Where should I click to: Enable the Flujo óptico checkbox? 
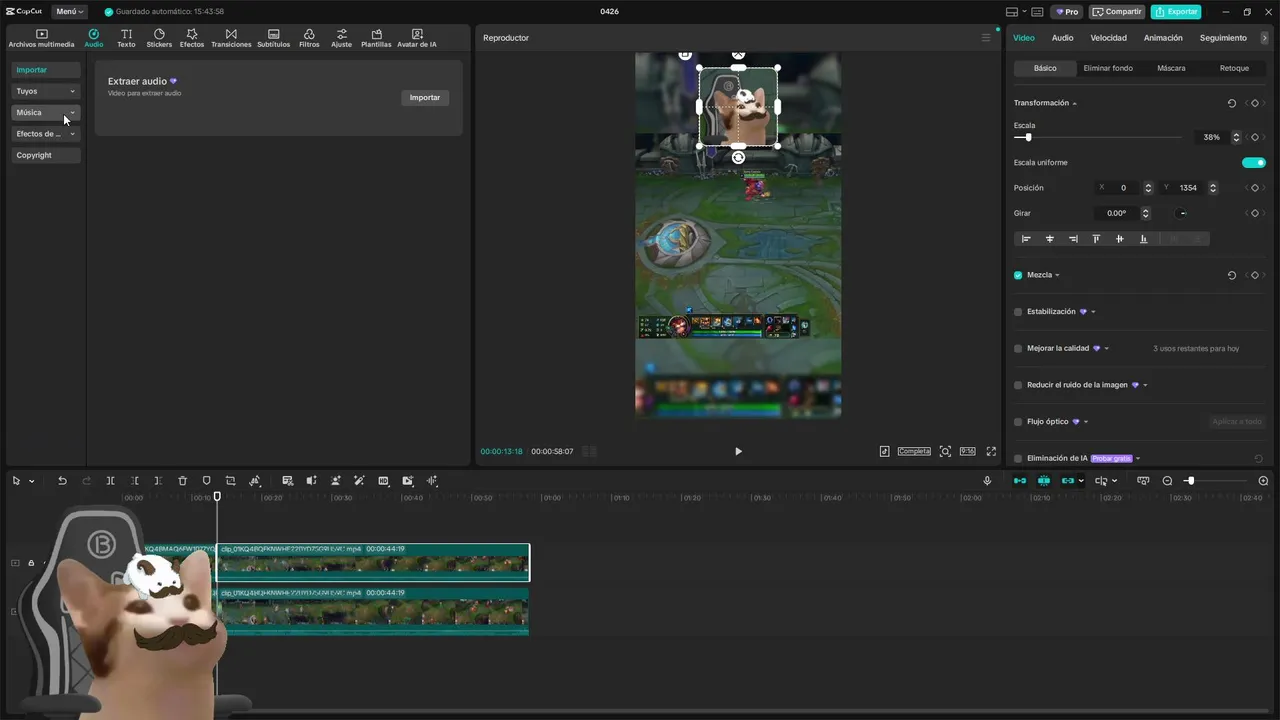click(x=1018, y=422)
